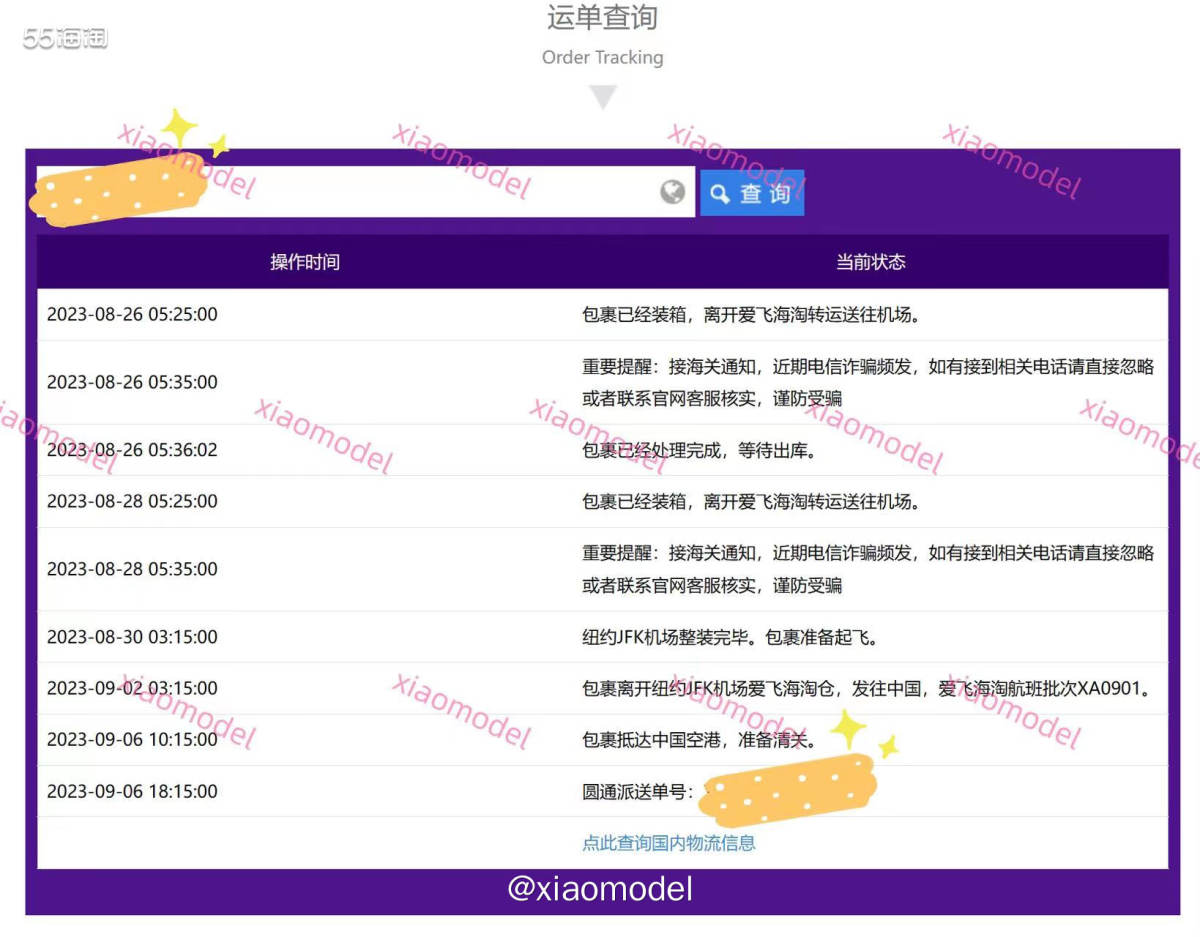1200x937 pixels.
Task: Select the customs fraud warning row dated 08-26
Action: (x=600, y=381)
